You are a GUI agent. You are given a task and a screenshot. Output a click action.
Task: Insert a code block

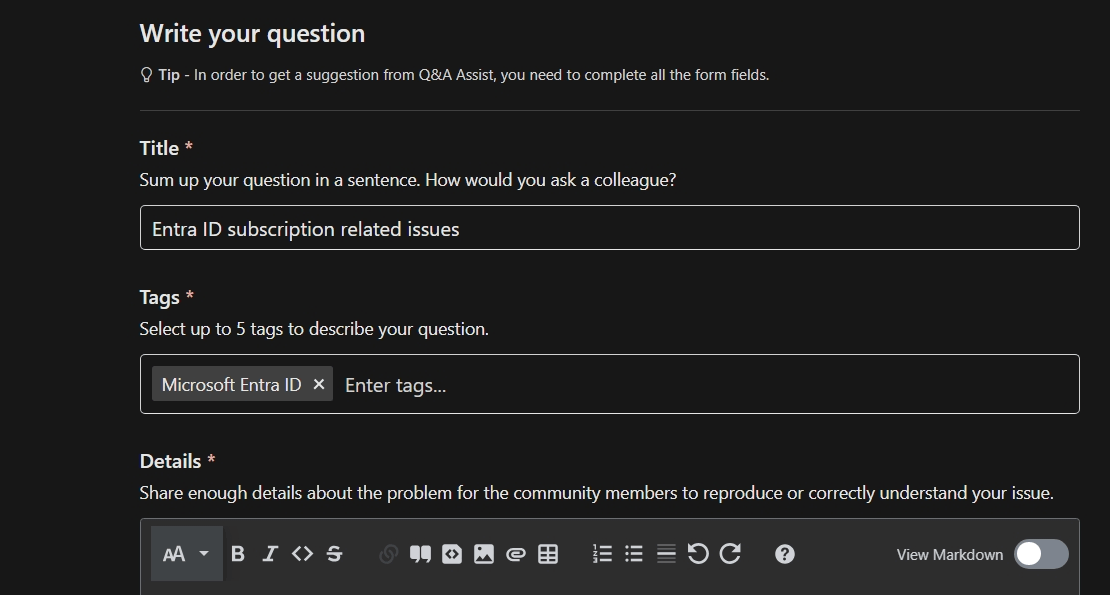coord(452,554)
